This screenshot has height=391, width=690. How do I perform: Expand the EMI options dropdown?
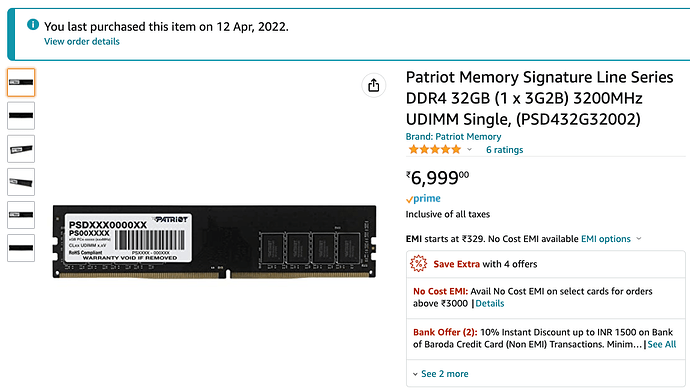pos(611,239)
